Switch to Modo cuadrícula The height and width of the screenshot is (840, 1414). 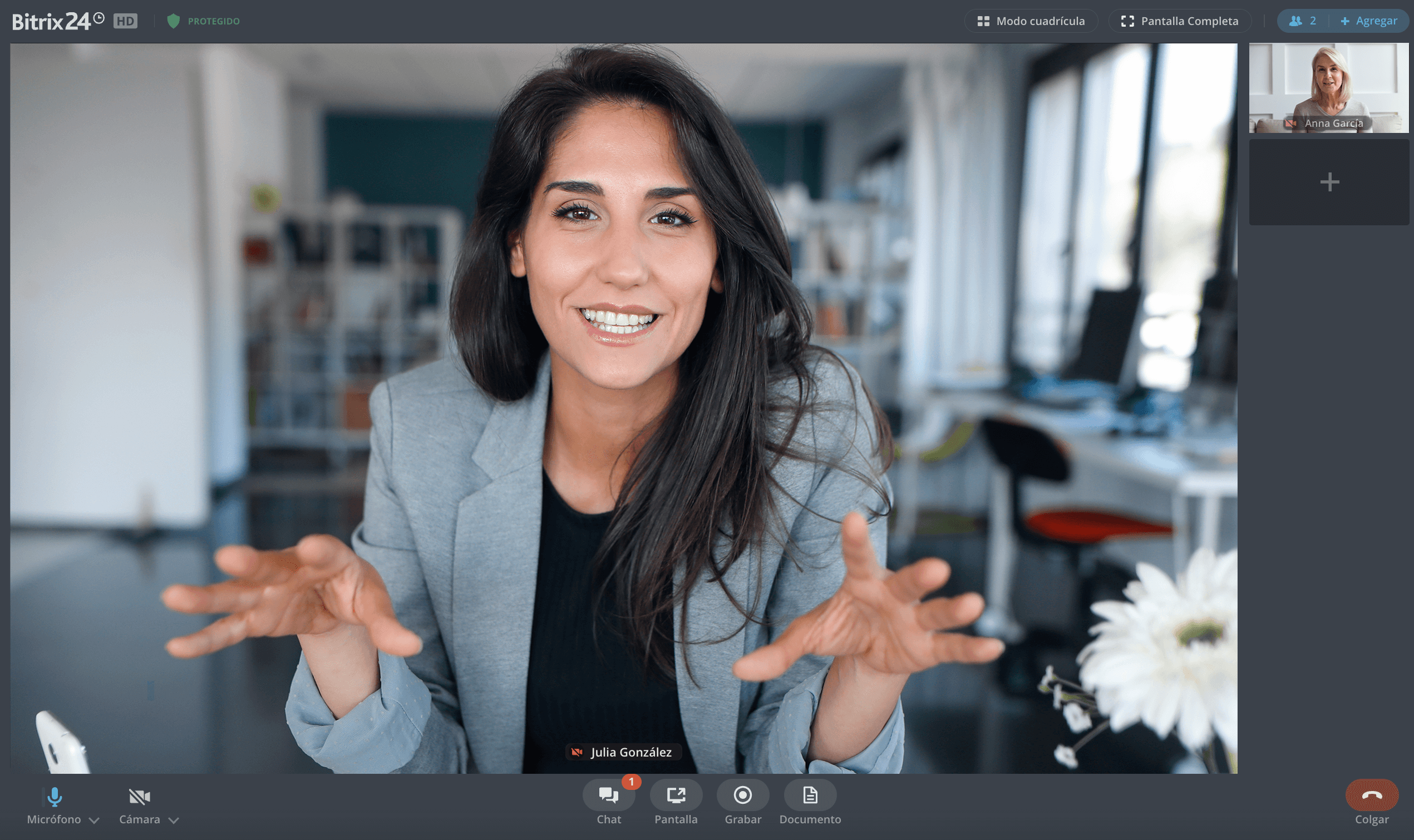pyautogui.click(x=1031, y=21)
